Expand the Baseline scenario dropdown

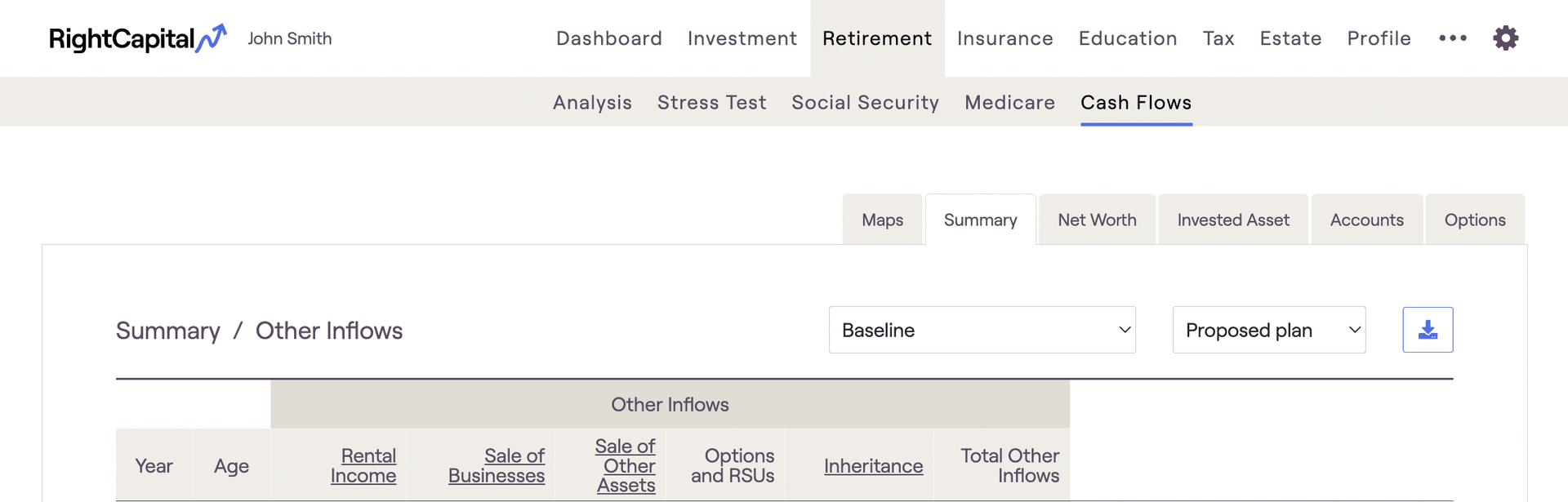[x=982, y=330]
